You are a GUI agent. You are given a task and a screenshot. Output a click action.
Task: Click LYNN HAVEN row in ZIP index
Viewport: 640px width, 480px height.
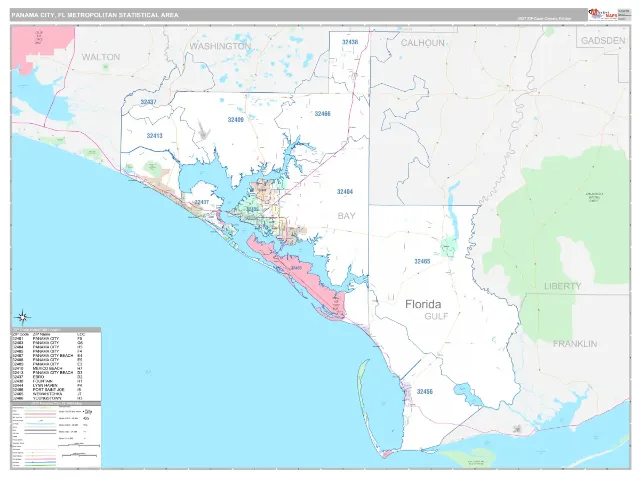[48, 385]
